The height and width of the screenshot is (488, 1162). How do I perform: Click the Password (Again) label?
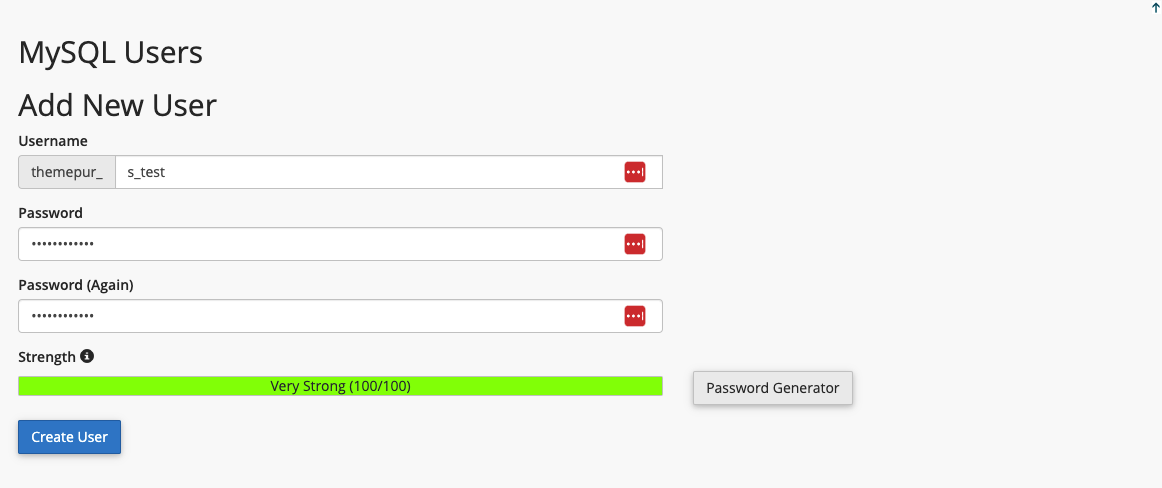tap(76, 284)
